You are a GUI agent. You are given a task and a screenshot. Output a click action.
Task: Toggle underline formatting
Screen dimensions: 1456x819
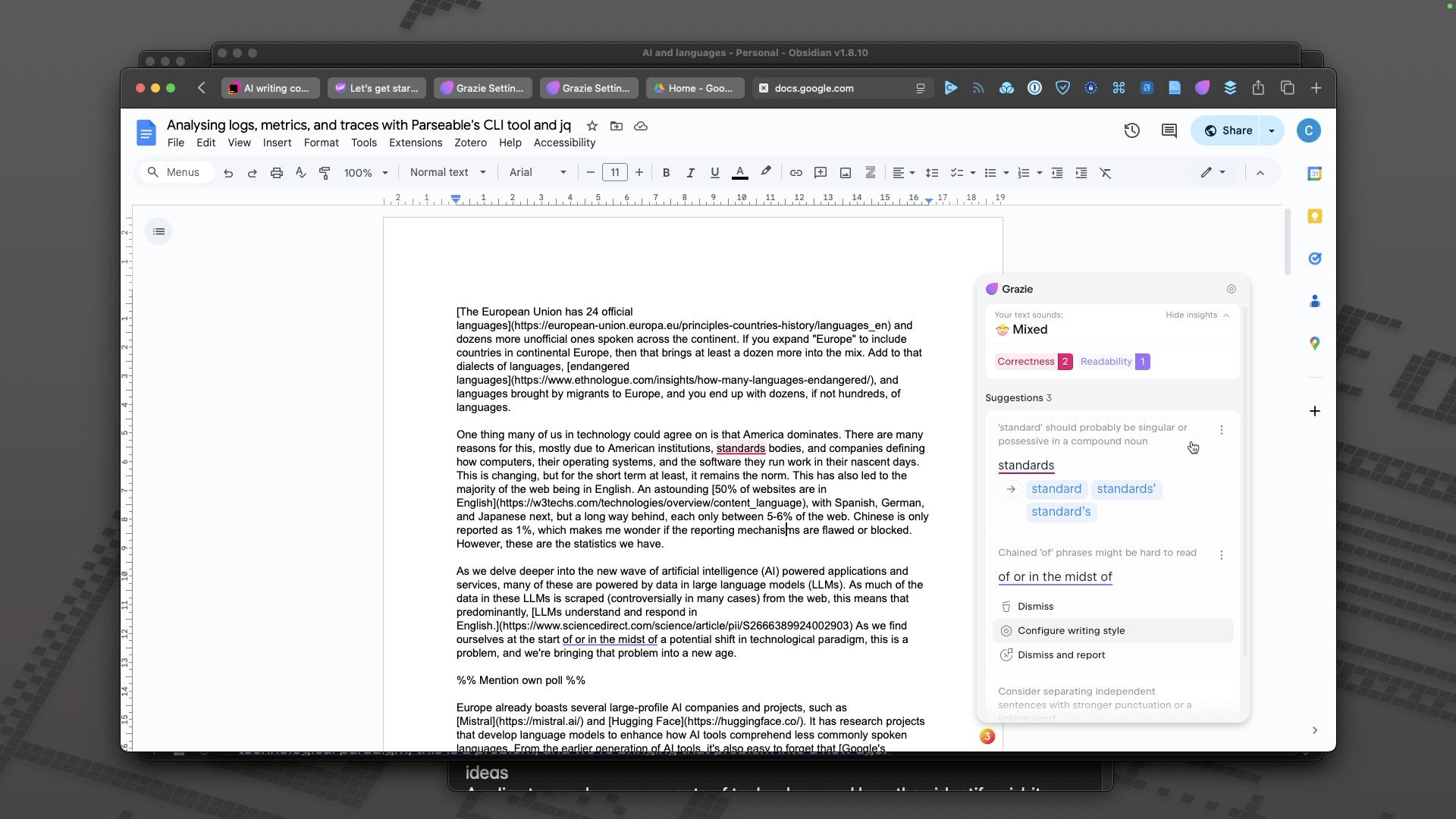coord(714,173)
